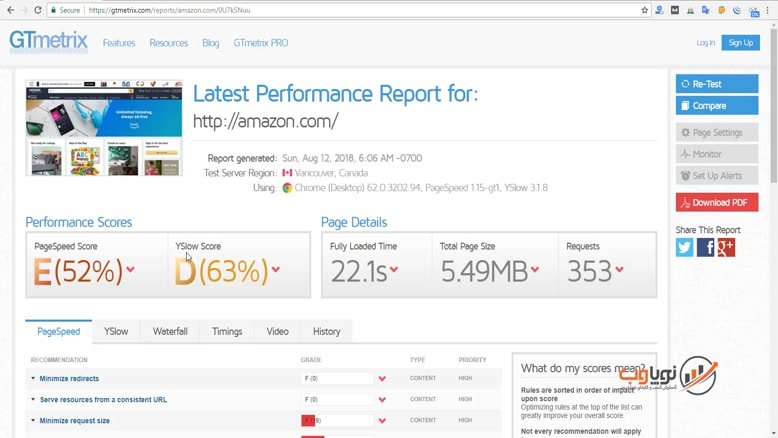Click the Total Page Size arrow indicator
Screen dimensions: 778x438
point(535,269)
